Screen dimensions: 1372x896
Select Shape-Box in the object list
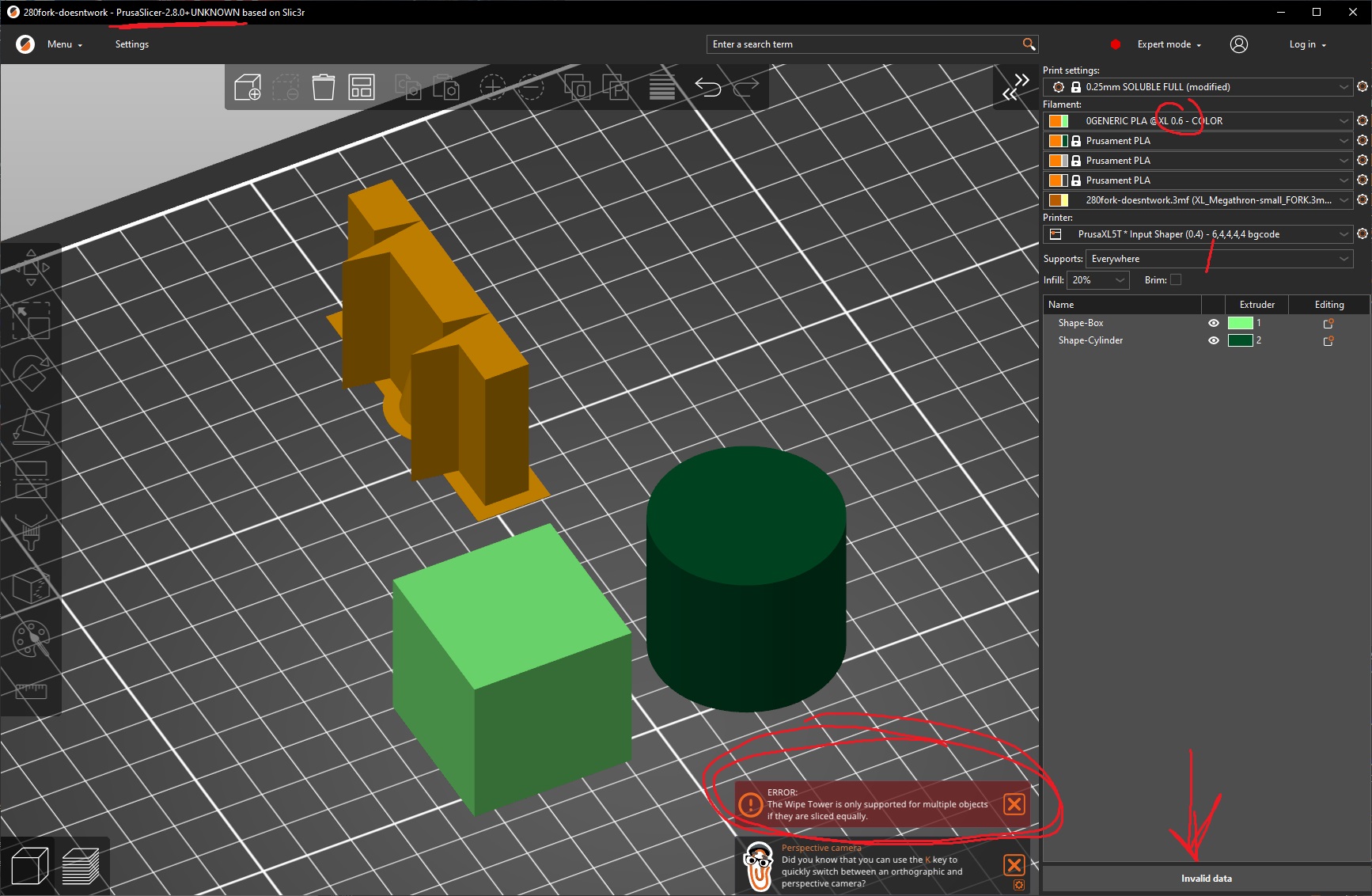pos(1081,323)
